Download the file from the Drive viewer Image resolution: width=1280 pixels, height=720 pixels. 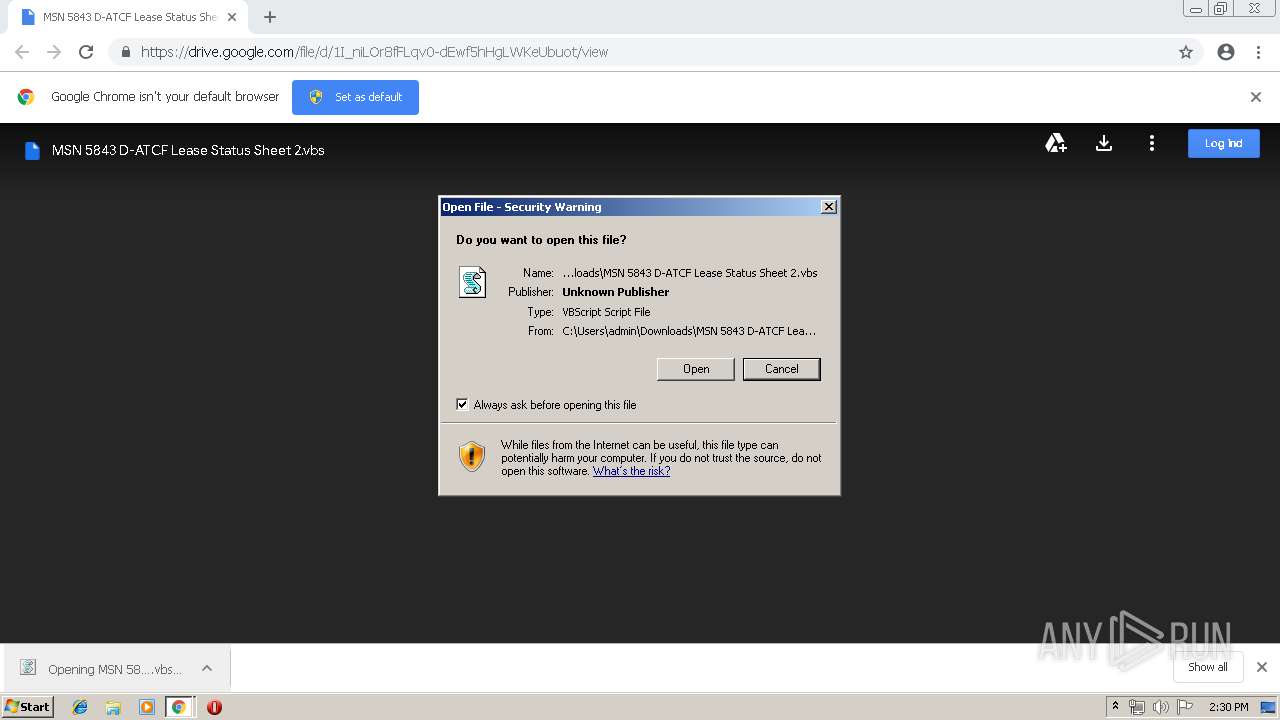pyautogui.click(x=1104, y=143)
